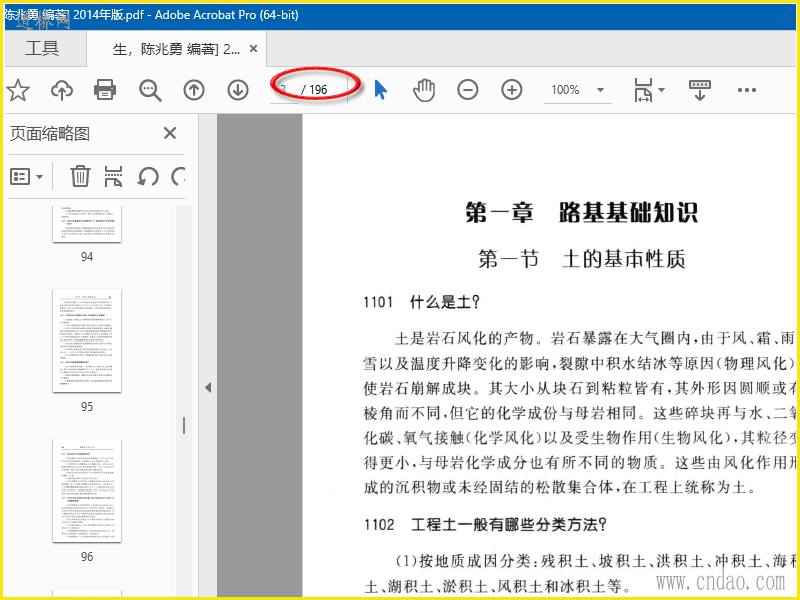Select page 95 thumbnail
800x600 pixels.
coord(87,341)
